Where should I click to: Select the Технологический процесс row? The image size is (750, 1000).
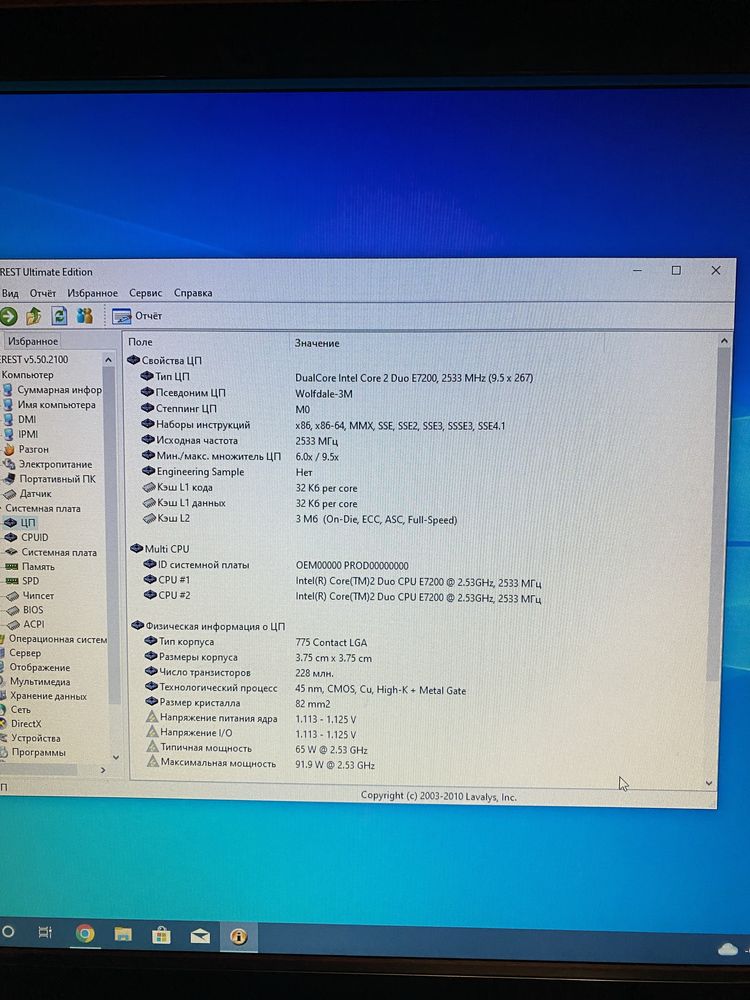coord(305,689)
